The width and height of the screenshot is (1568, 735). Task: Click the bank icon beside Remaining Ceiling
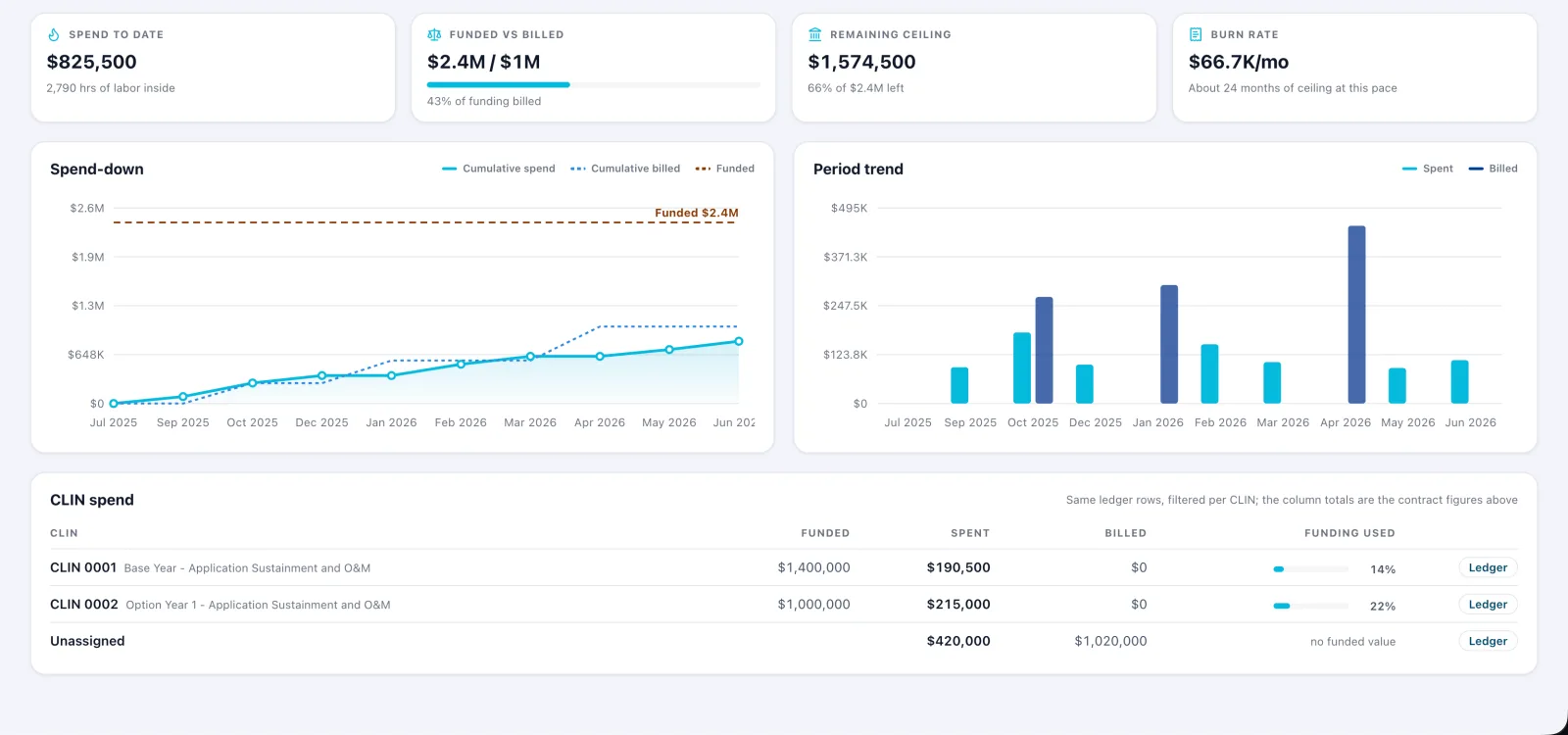814,34
